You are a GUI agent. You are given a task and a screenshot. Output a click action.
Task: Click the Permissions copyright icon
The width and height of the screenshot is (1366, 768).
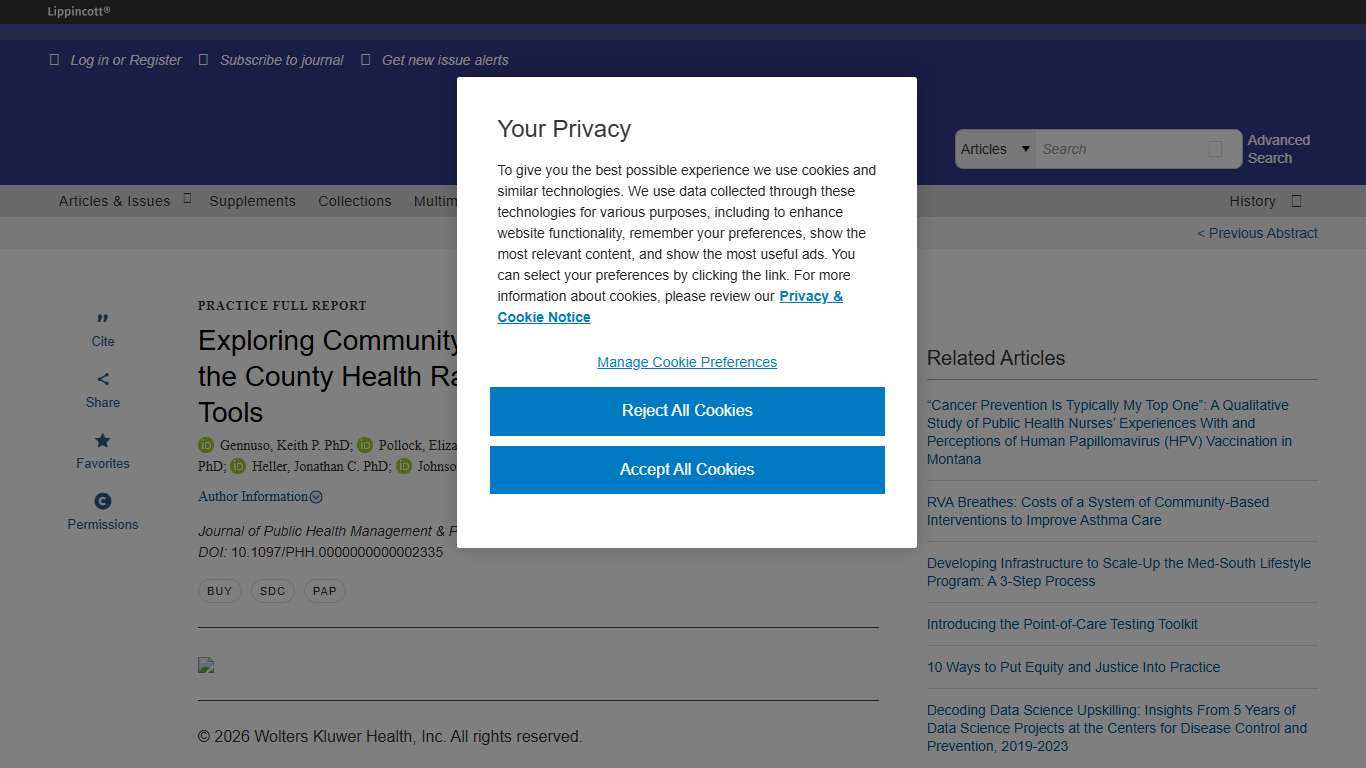[x=103, y=501]
